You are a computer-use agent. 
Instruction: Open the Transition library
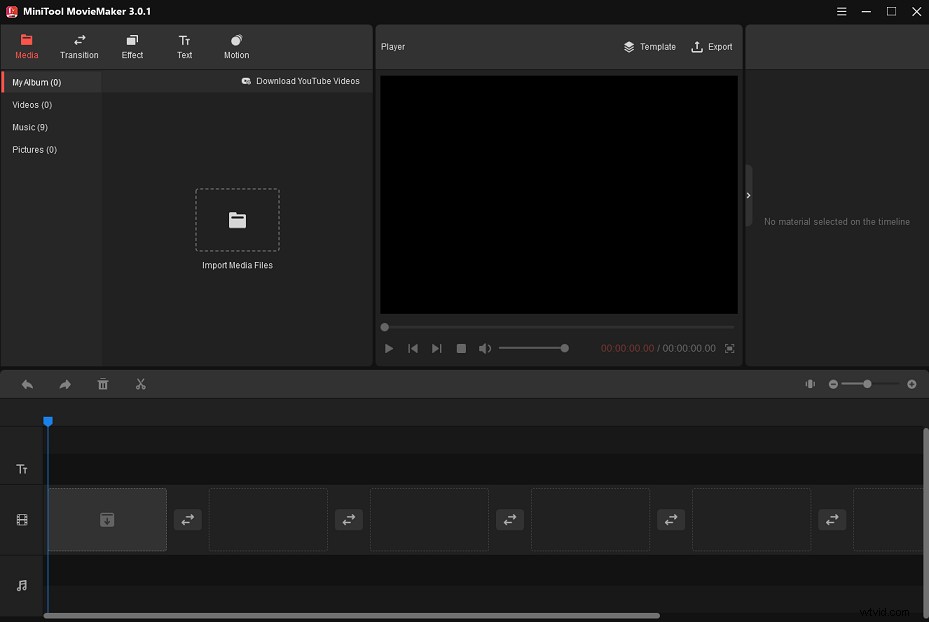coord(79,46)
